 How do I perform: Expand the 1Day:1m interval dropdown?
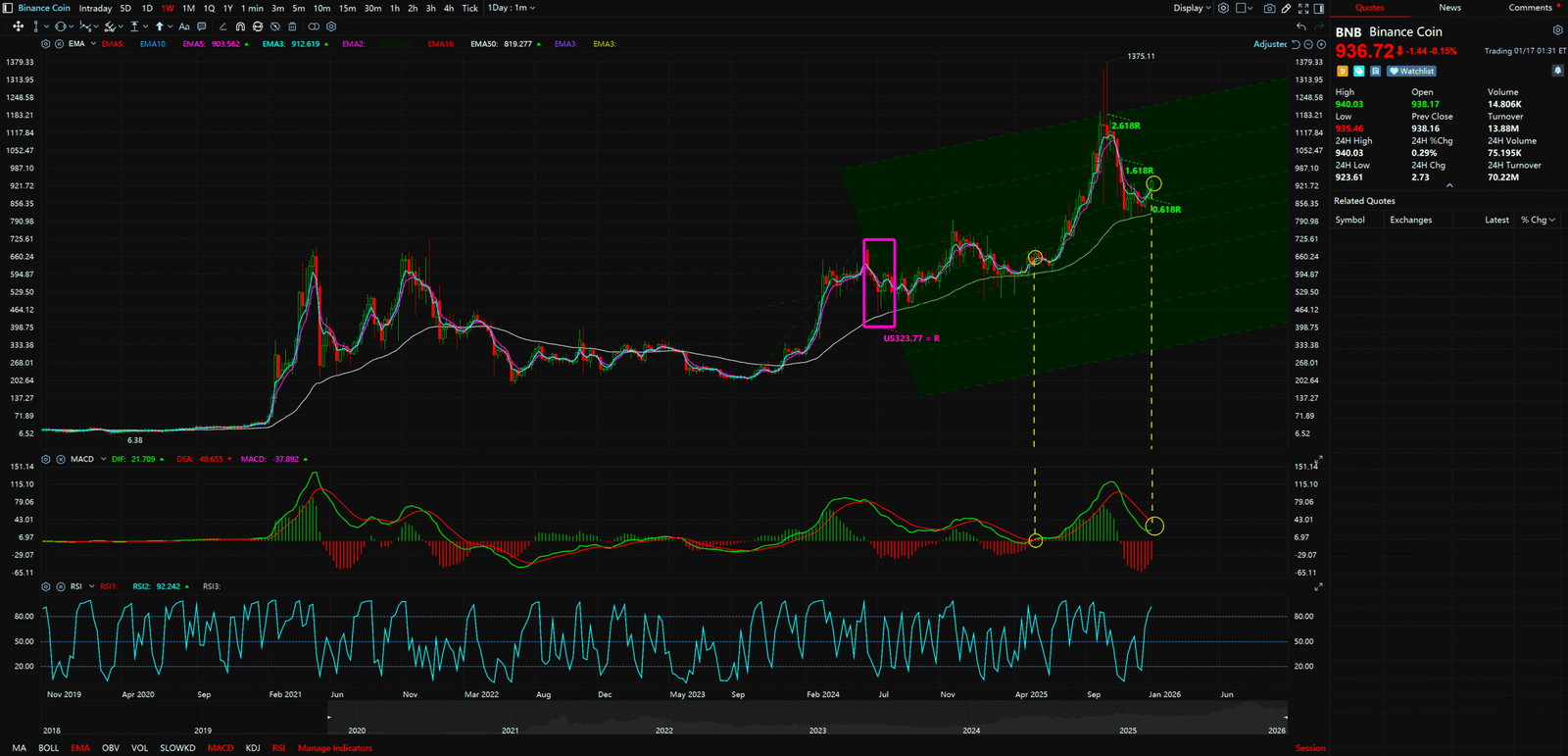[513, 8]
